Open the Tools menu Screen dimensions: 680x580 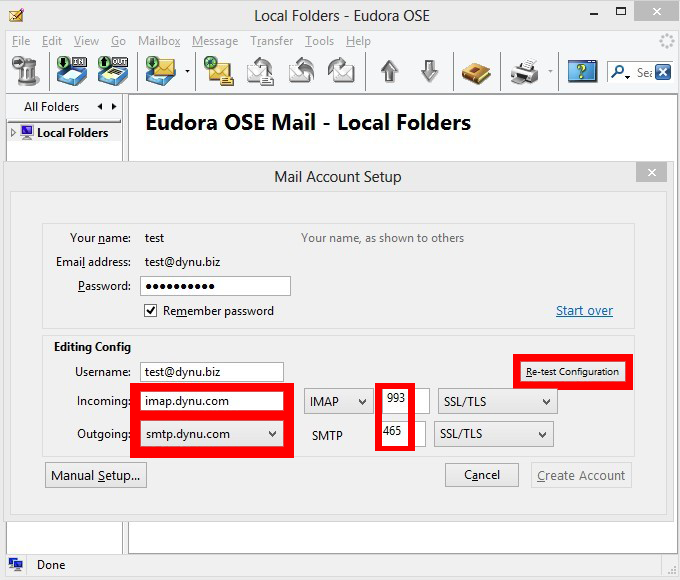tap(319, 41)
